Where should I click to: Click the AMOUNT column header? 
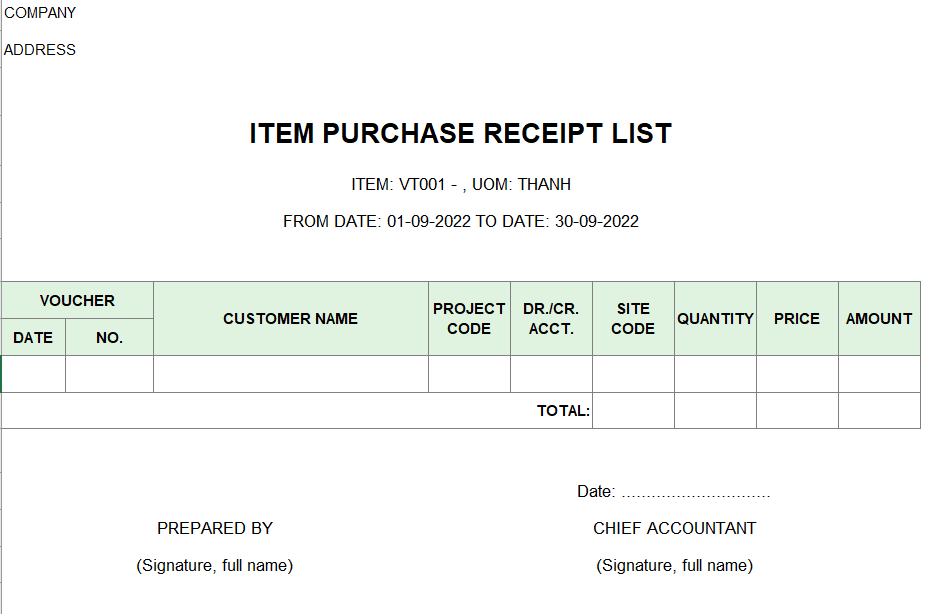[x=879, y=319]
